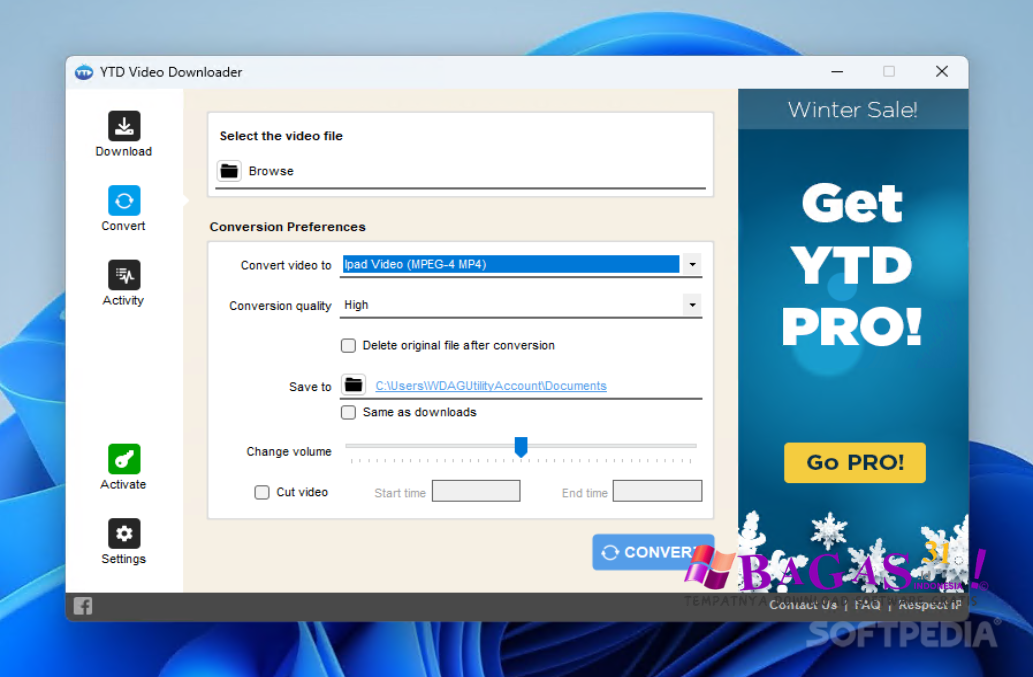
Task: Open the Settings gear icon
Action: tap(124, 533)
